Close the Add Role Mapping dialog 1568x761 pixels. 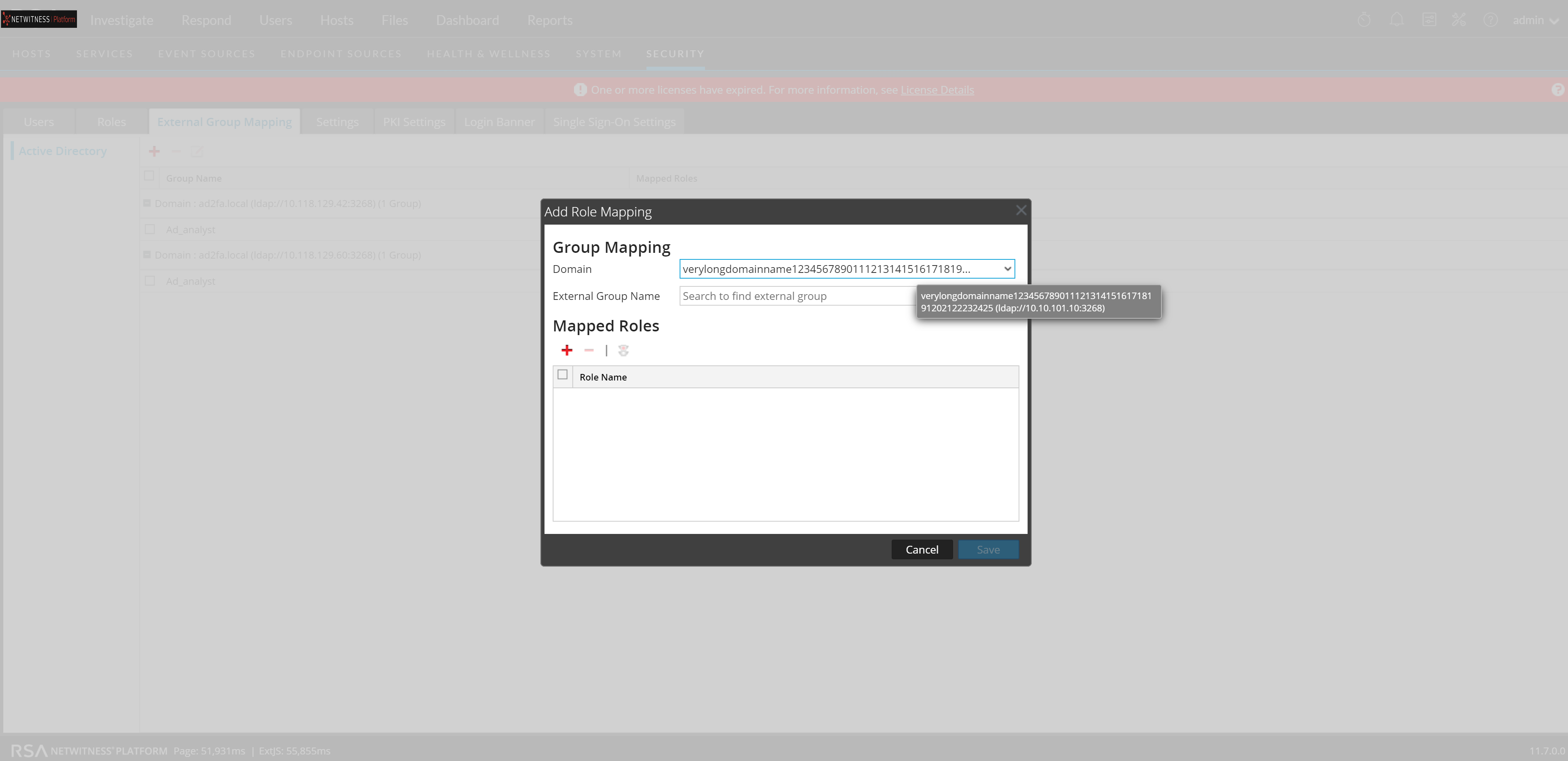(1021, 210)
